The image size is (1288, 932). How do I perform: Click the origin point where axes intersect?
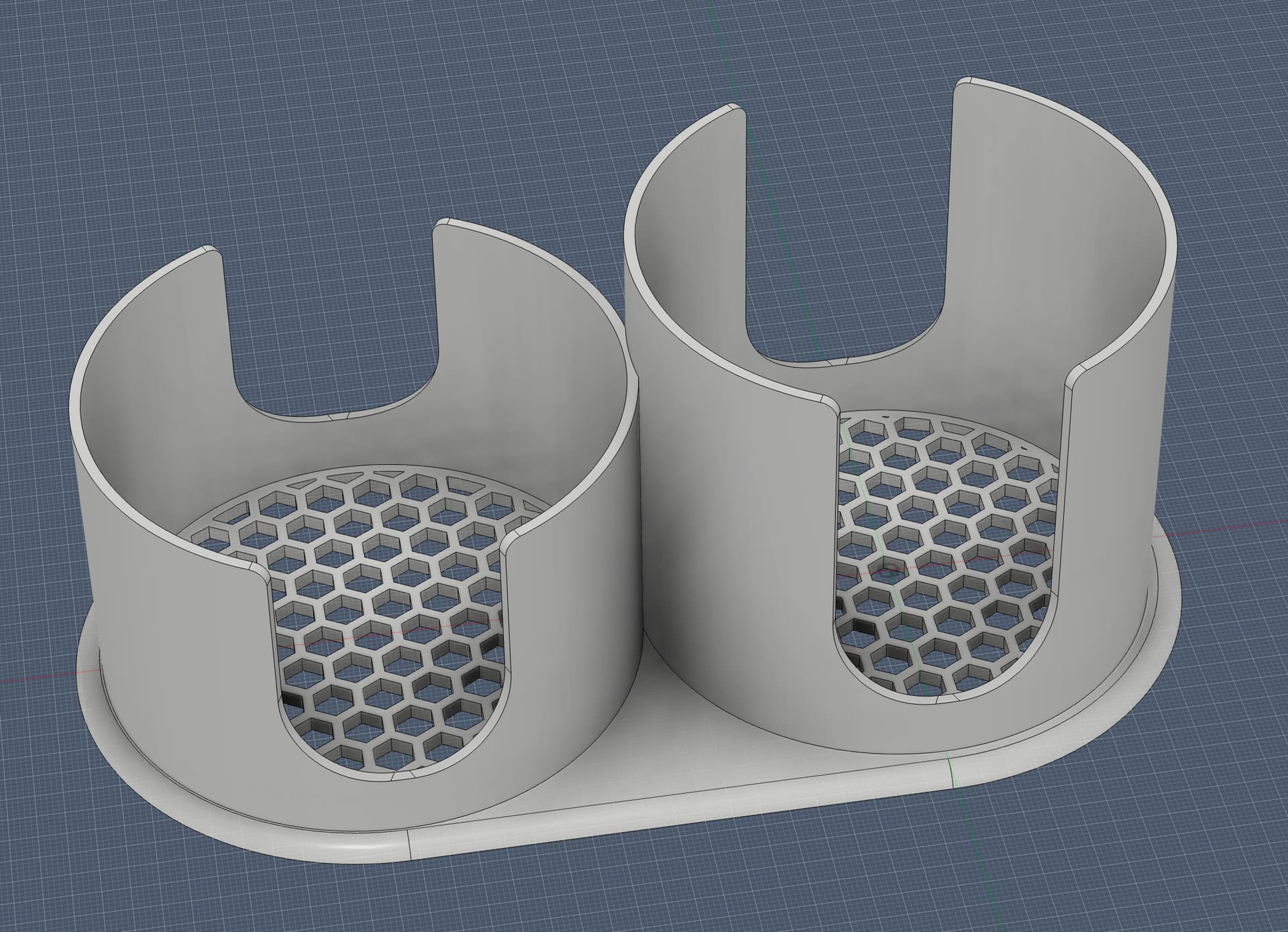[890, 571]
